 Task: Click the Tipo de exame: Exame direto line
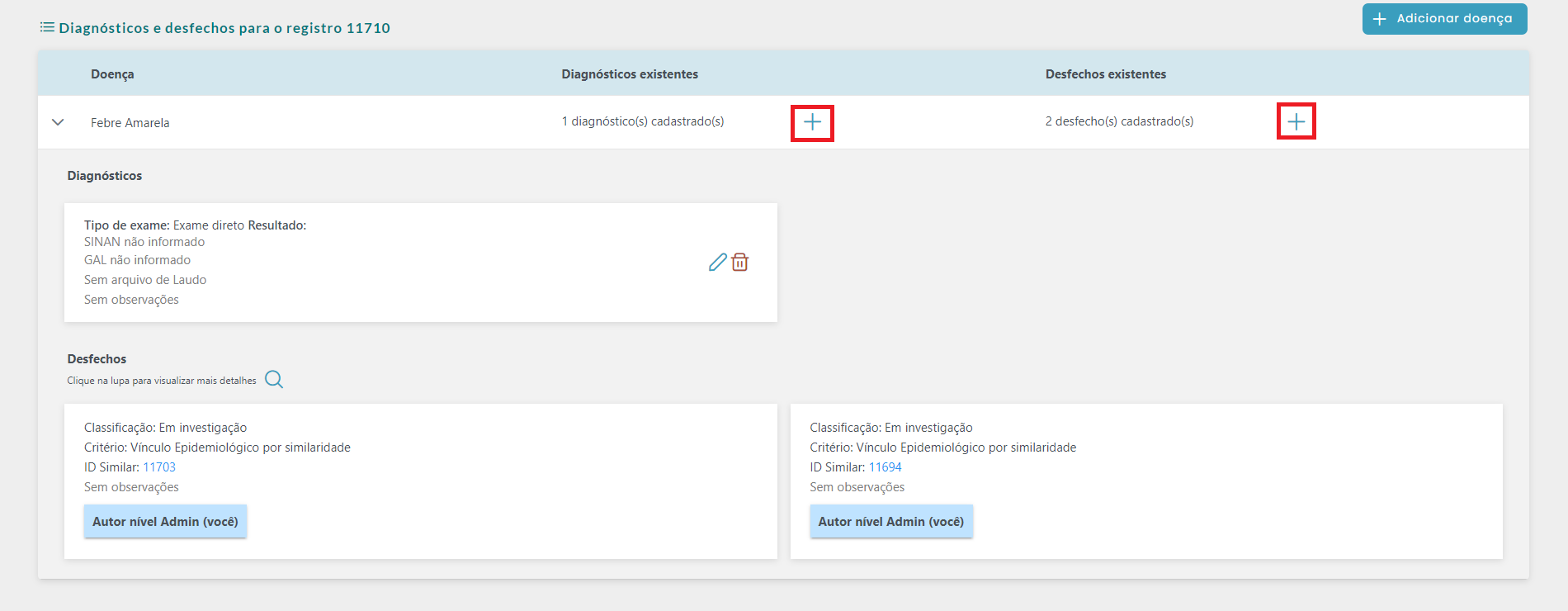tap(195, 225)
